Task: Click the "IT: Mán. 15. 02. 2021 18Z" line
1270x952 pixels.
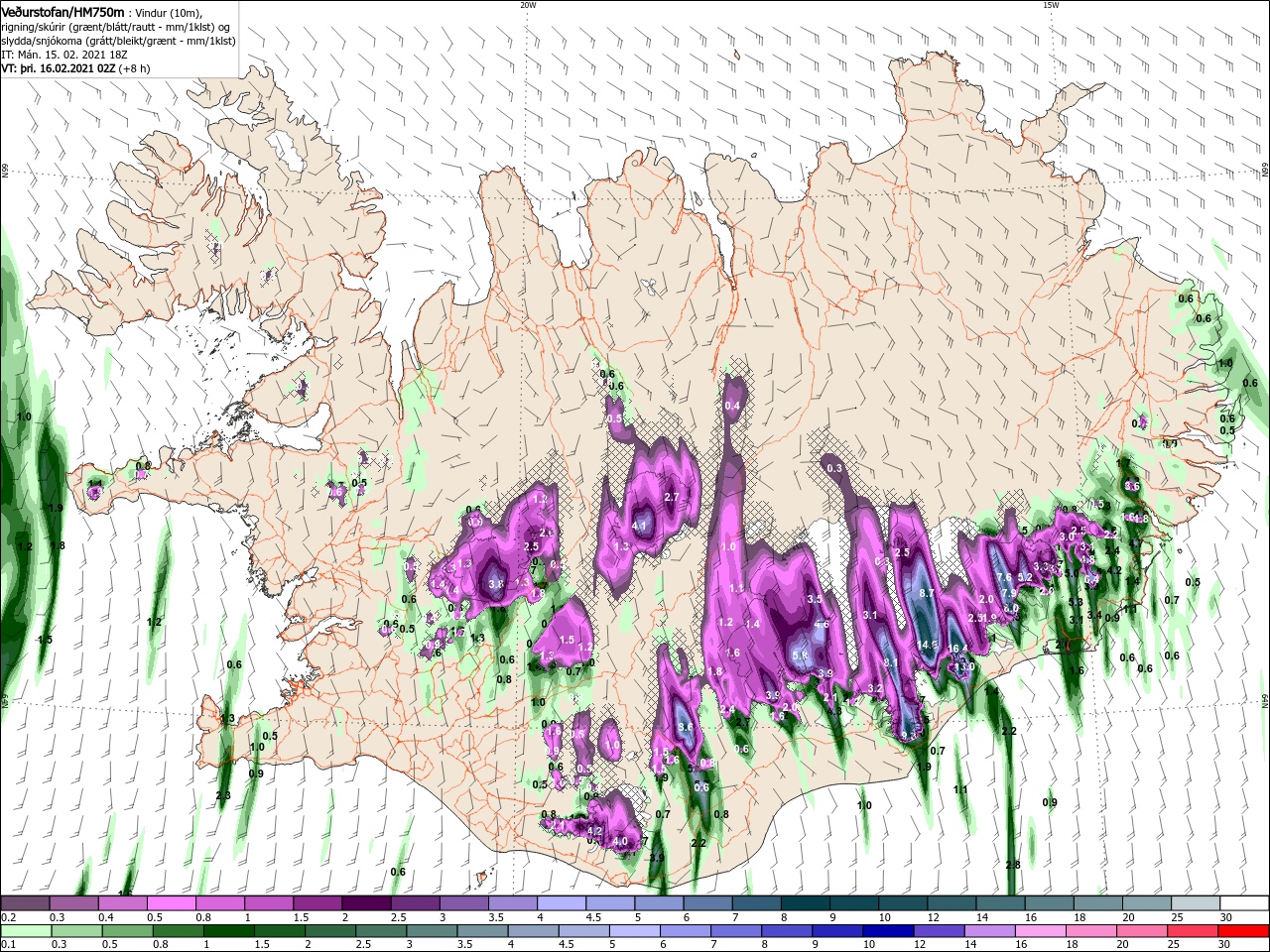Action: tap(64, 55)
